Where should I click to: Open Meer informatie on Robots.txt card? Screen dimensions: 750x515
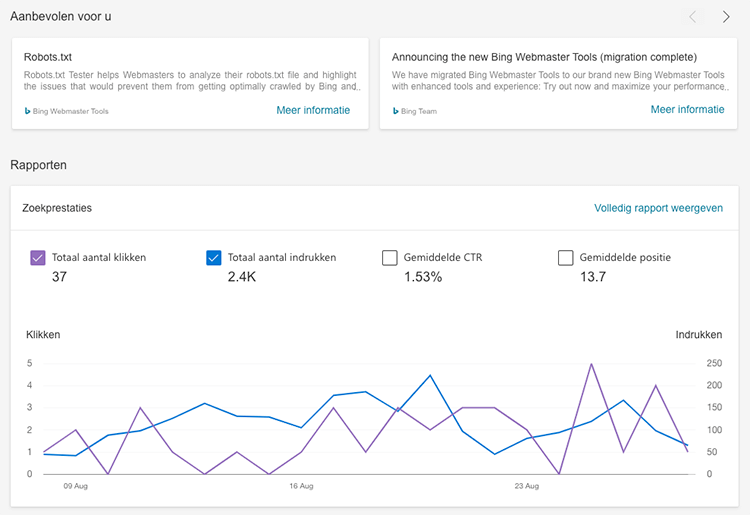point(313,110)
